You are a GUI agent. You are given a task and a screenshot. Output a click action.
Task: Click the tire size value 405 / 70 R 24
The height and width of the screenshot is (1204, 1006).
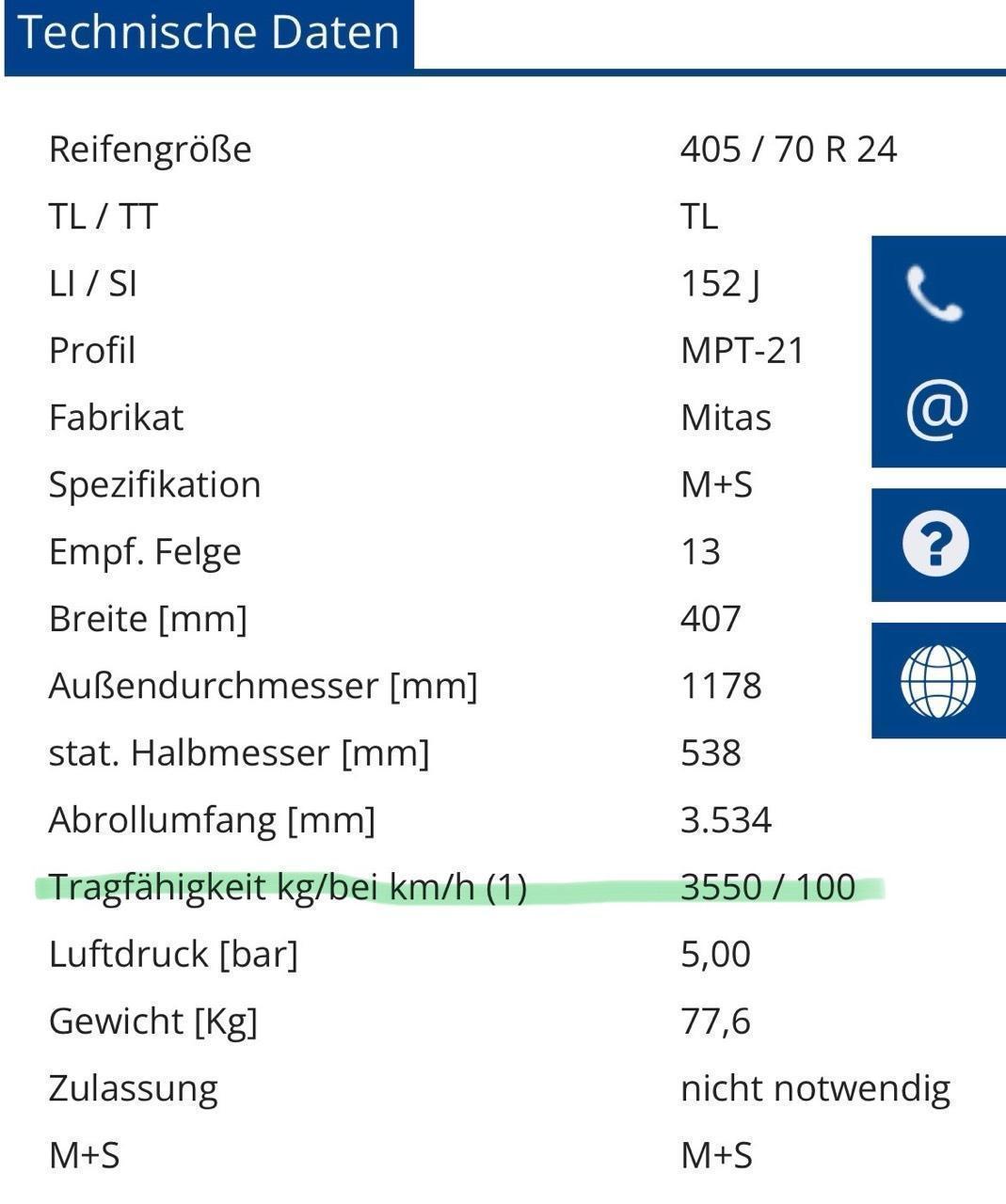[x=789, y=150]
